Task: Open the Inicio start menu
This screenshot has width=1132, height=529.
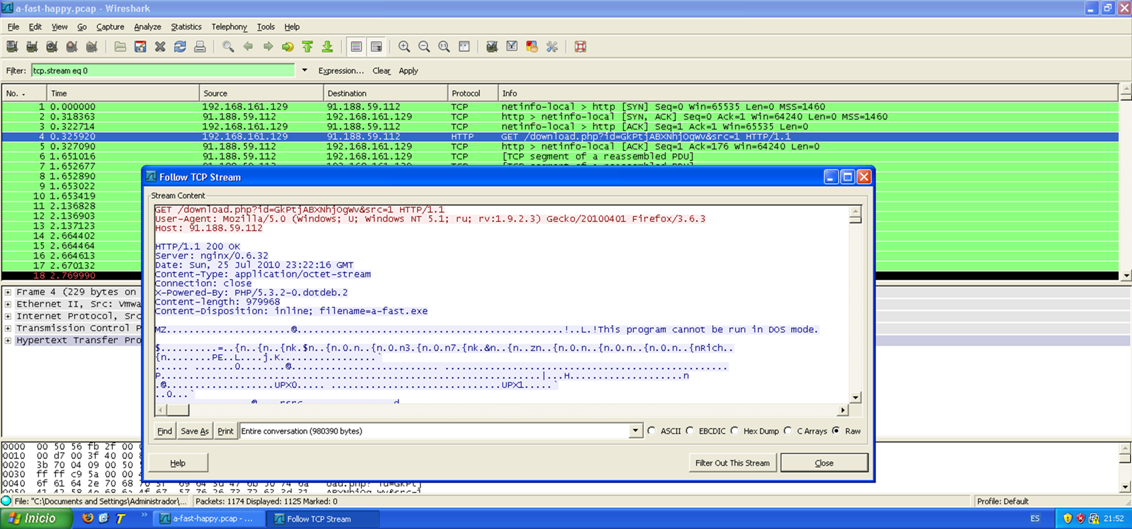Action: point(36,519)
